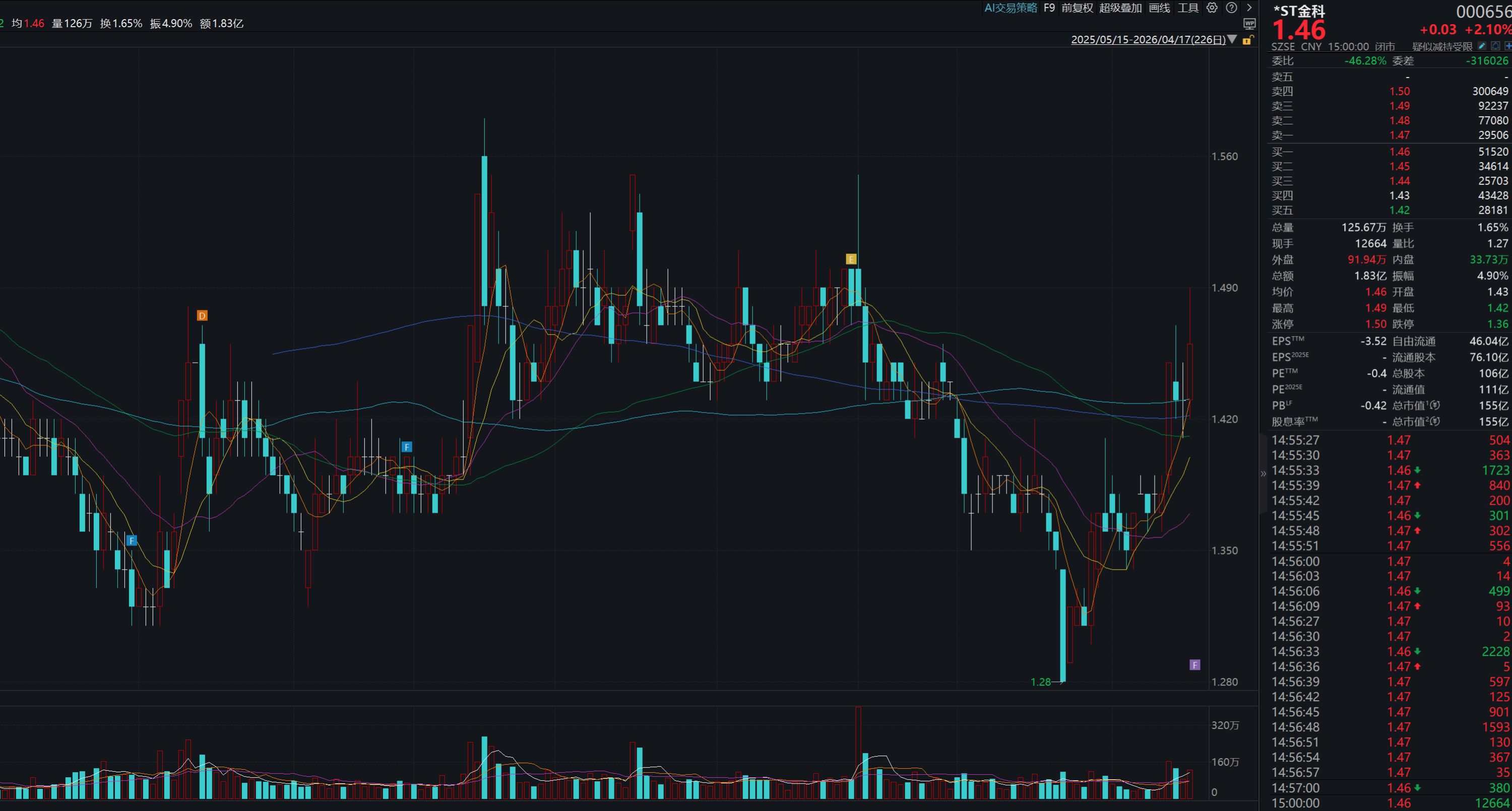
Task: Open date range dropdown triangle
Action: pos(1233,39)
